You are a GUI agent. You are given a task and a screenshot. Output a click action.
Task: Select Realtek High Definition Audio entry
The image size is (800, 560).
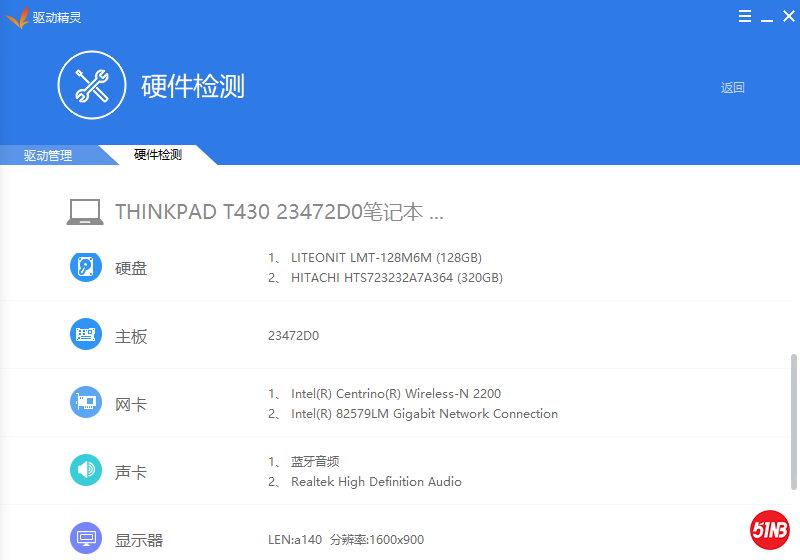tap(375, 482)
